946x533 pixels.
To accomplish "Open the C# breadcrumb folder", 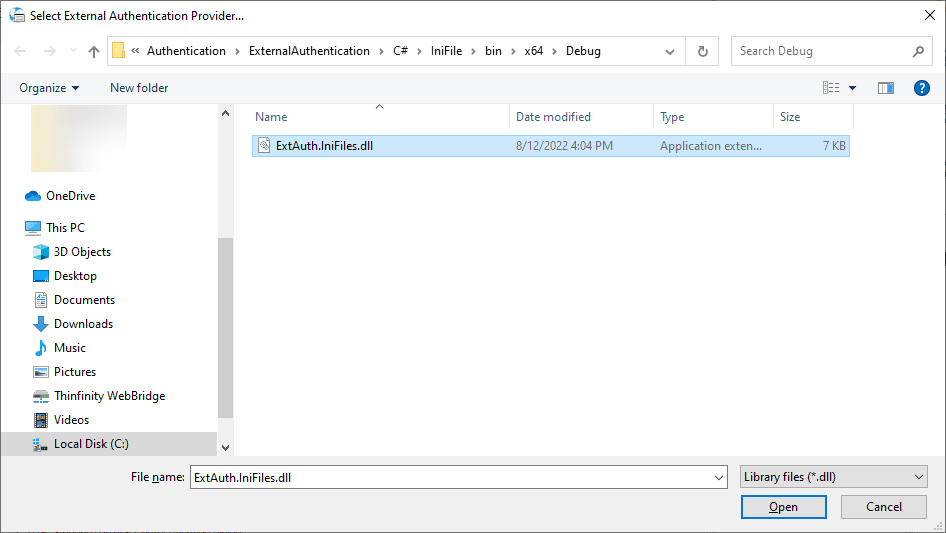I will [x=401, y=51].
